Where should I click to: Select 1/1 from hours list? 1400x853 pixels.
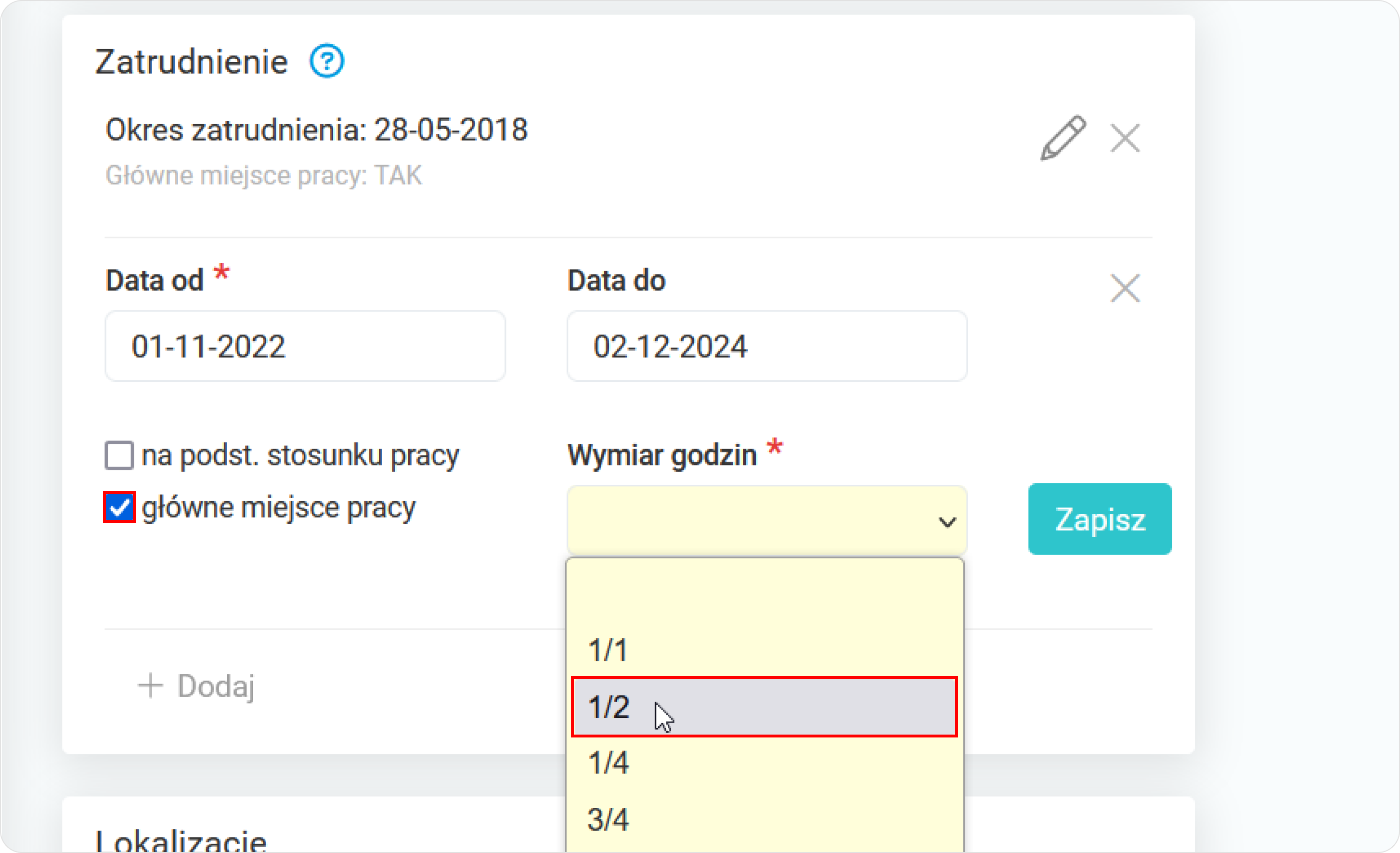tap(765, 650)
